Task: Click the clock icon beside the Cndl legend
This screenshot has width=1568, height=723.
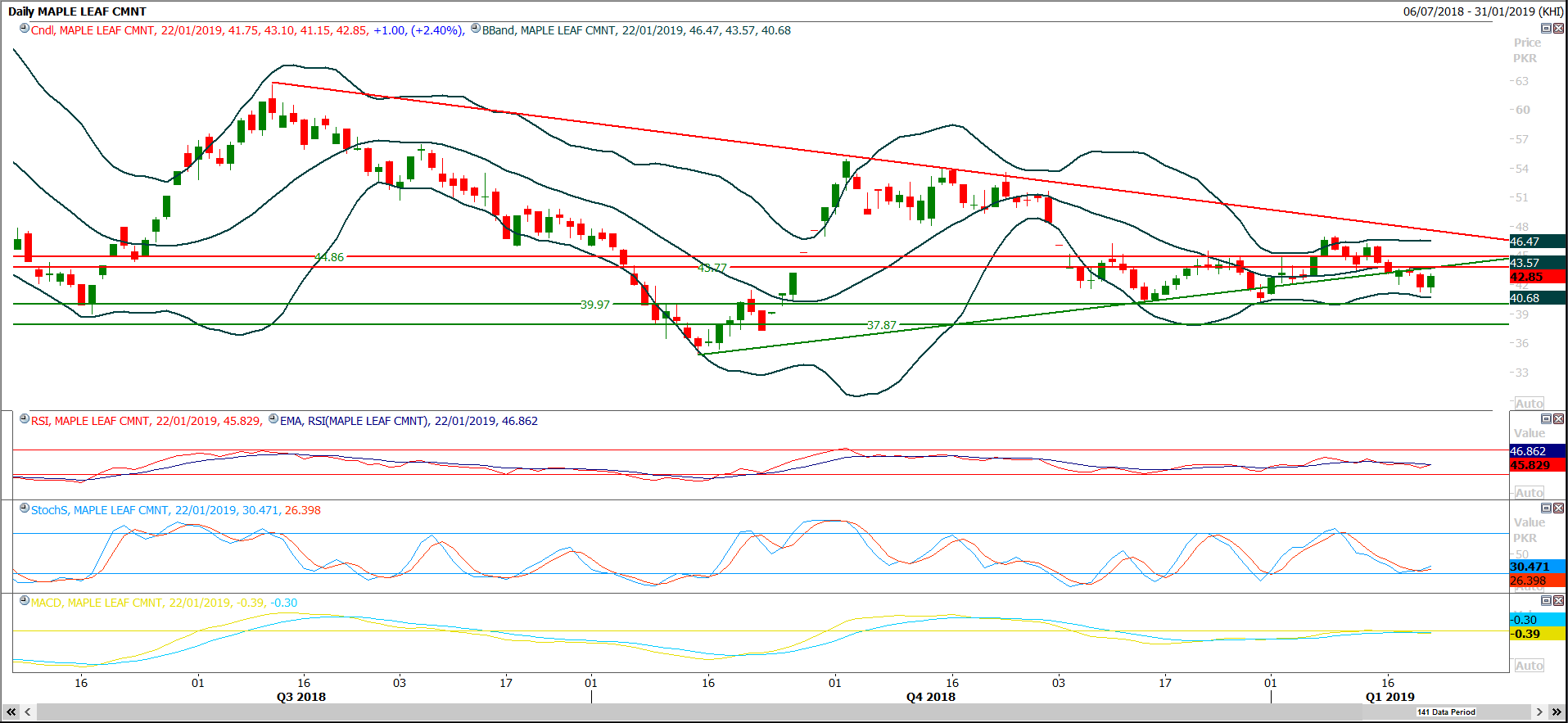Action: tap(25, 29)
